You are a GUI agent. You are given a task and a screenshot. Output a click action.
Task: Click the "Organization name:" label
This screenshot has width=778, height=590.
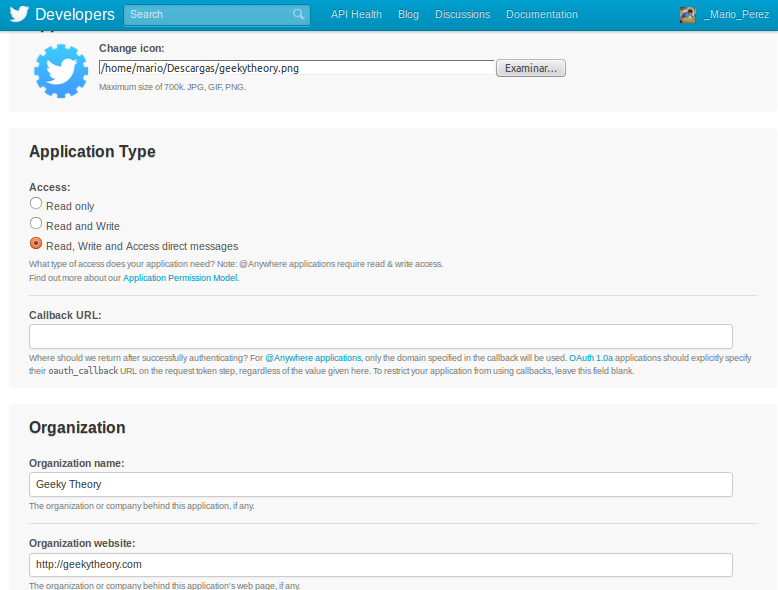click(76, 463)
